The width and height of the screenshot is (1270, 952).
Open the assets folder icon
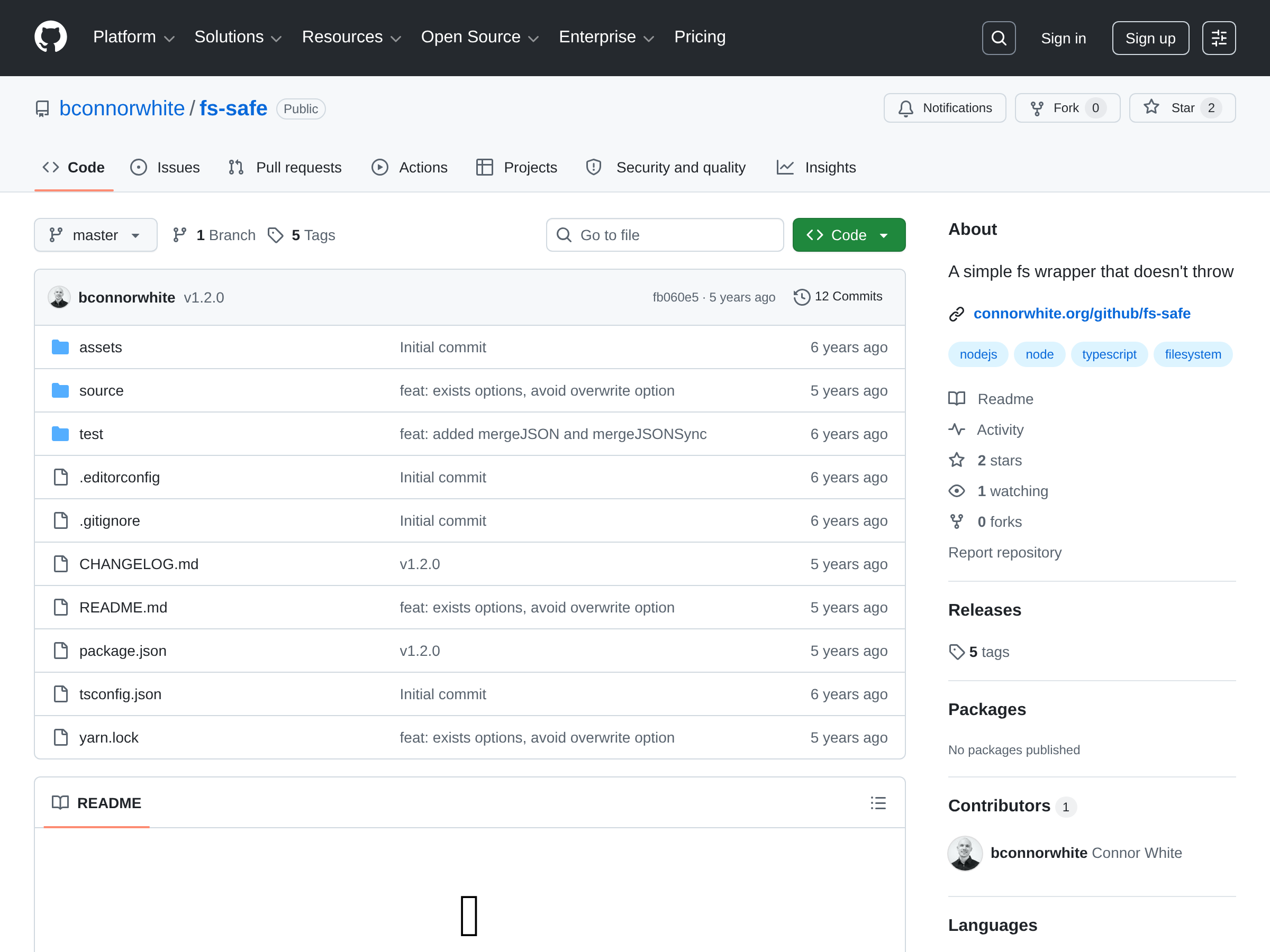60,347
